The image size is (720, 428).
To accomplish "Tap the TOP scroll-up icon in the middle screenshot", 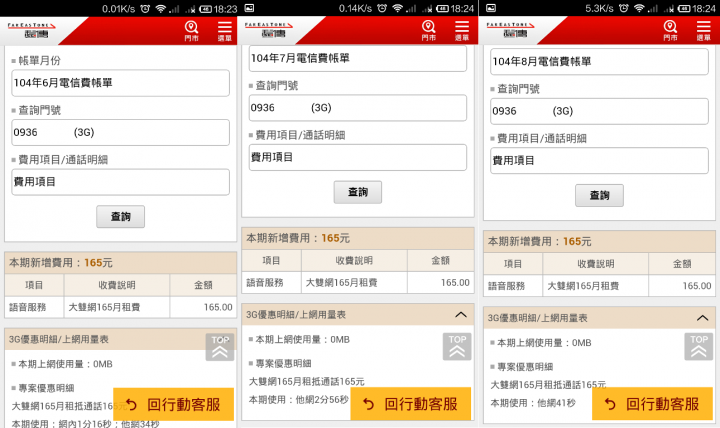I will (x=457, y=346).
